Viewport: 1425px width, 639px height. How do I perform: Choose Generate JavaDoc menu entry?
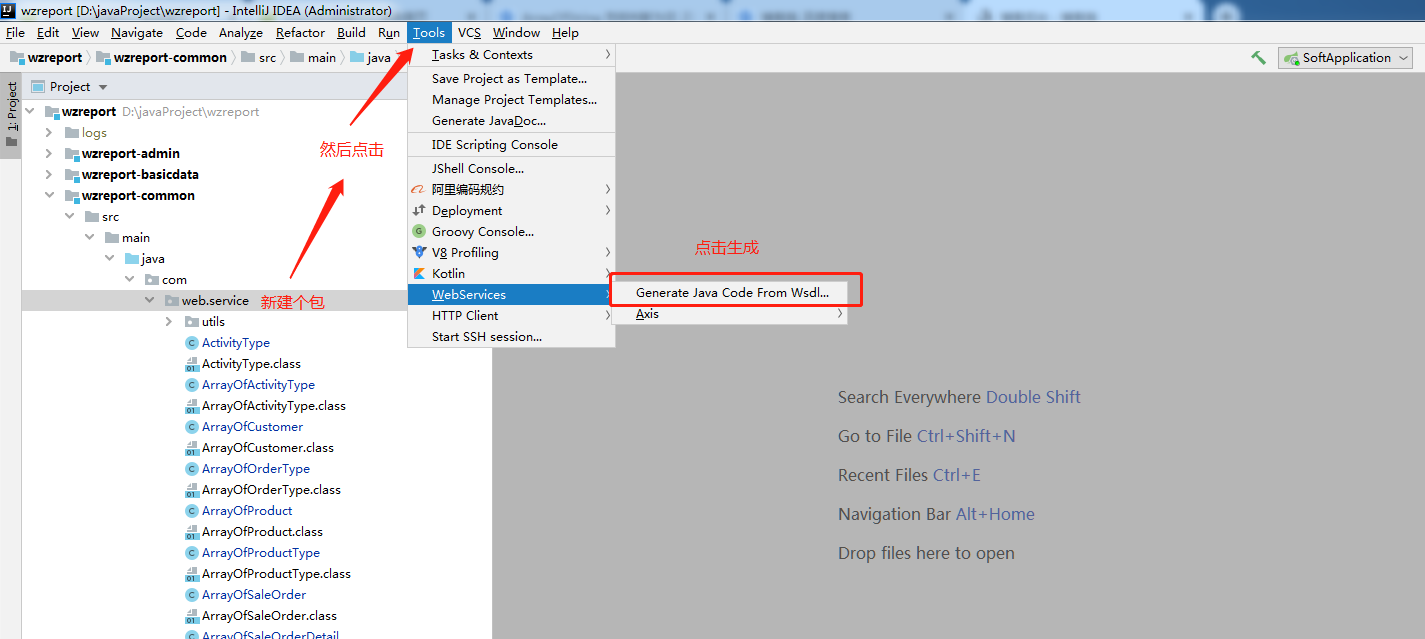(511, 121)
